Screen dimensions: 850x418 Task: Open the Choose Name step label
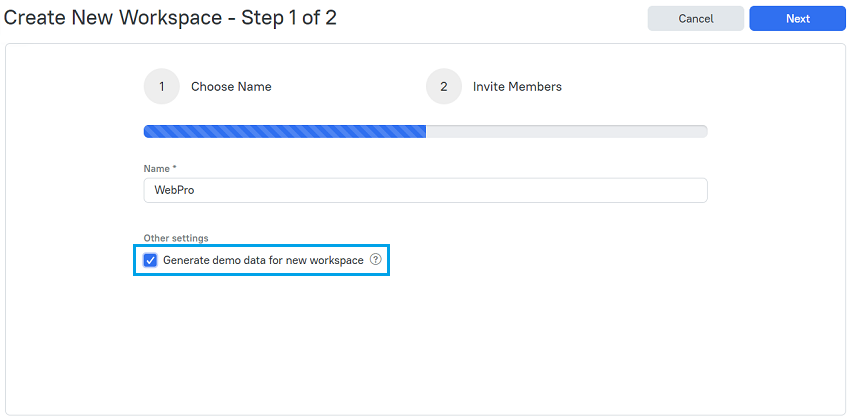coord(231,87)
